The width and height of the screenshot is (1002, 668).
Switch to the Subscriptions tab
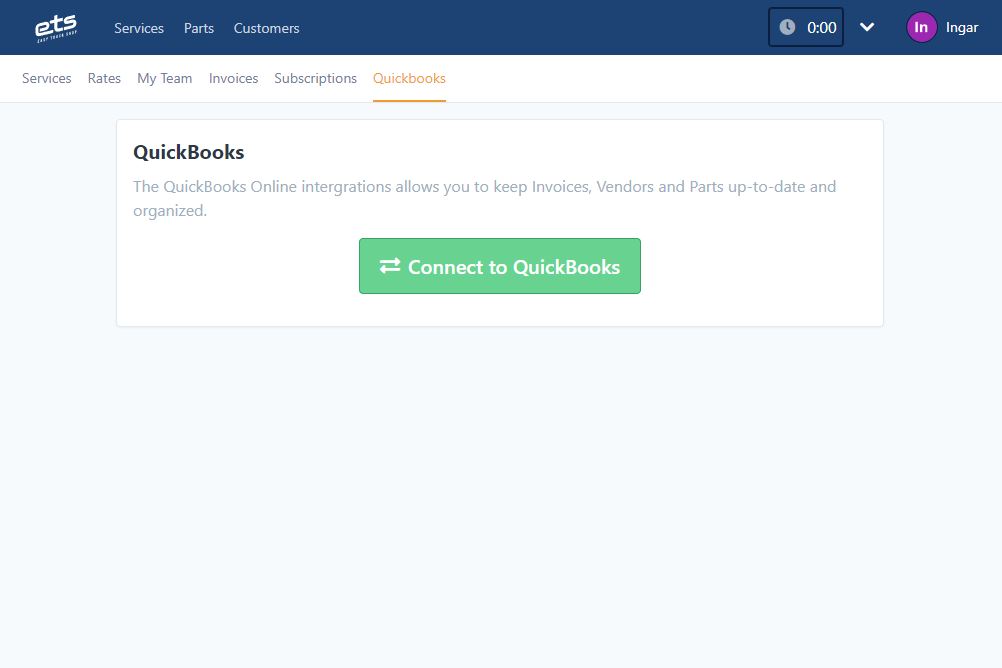click(315, 78)
